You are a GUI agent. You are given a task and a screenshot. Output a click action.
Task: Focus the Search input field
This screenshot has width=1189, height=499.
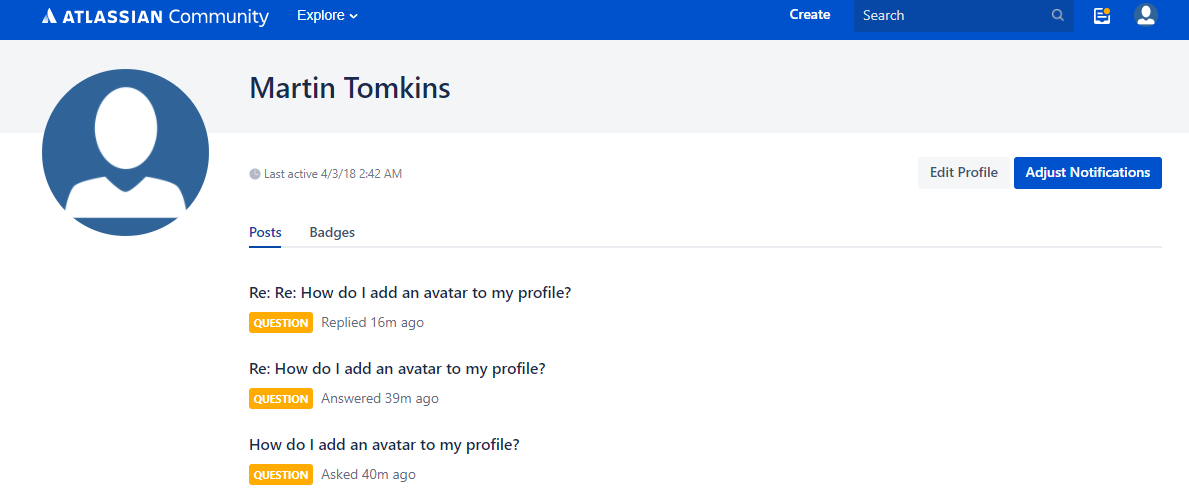point(950,16)
